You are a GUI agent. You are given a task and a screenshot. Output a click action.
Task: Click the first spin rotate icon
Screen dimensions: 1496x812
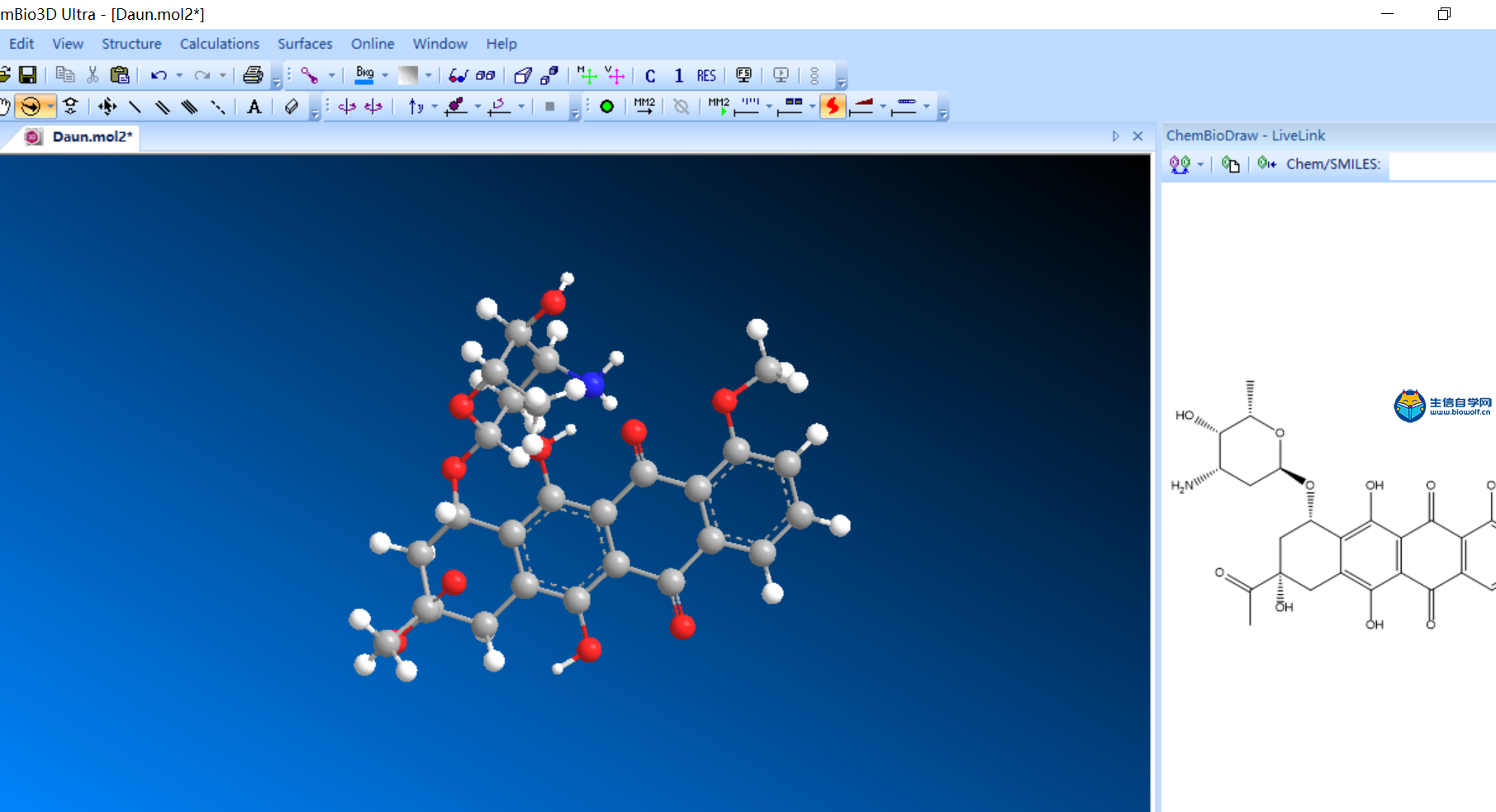tap(347, 106)
